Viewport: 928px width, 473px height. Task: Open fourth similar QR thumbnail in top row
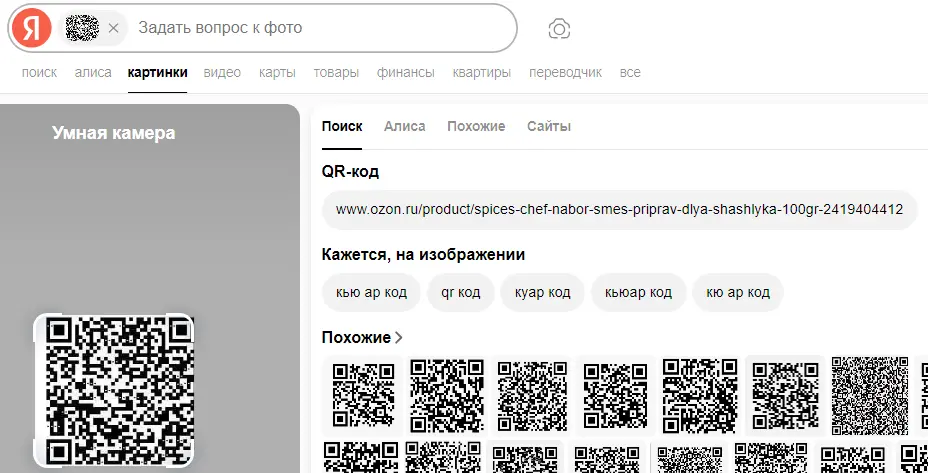616,395
